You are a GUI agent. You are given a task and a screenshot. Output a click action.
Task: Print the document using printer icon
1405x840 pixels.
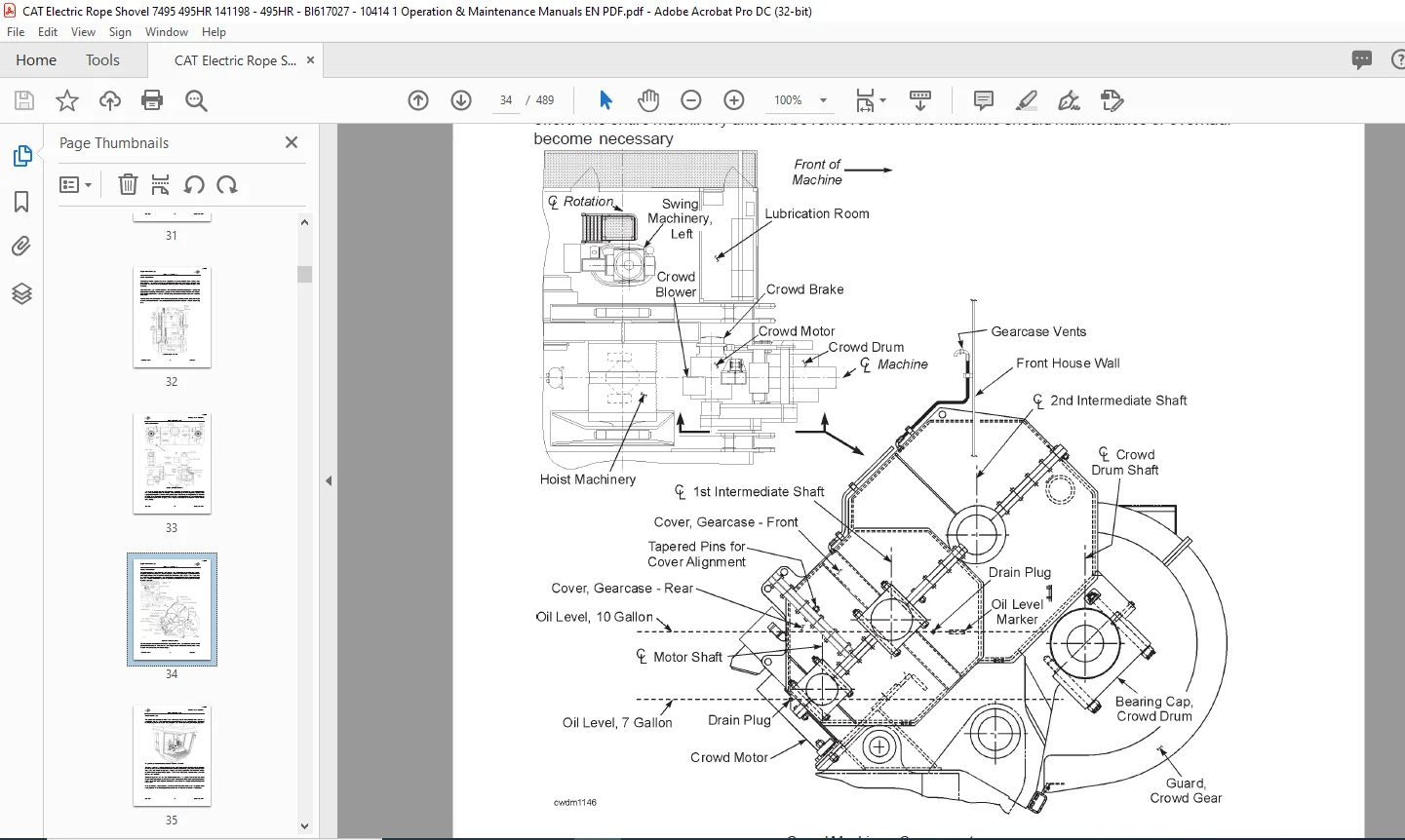(152, 100)
